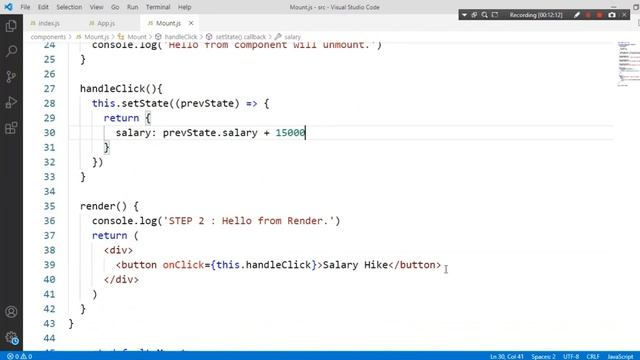This screenshot has width=640, height=360.
Task: Click line number 39 in gutter
Action: click(x=49, y=265)
